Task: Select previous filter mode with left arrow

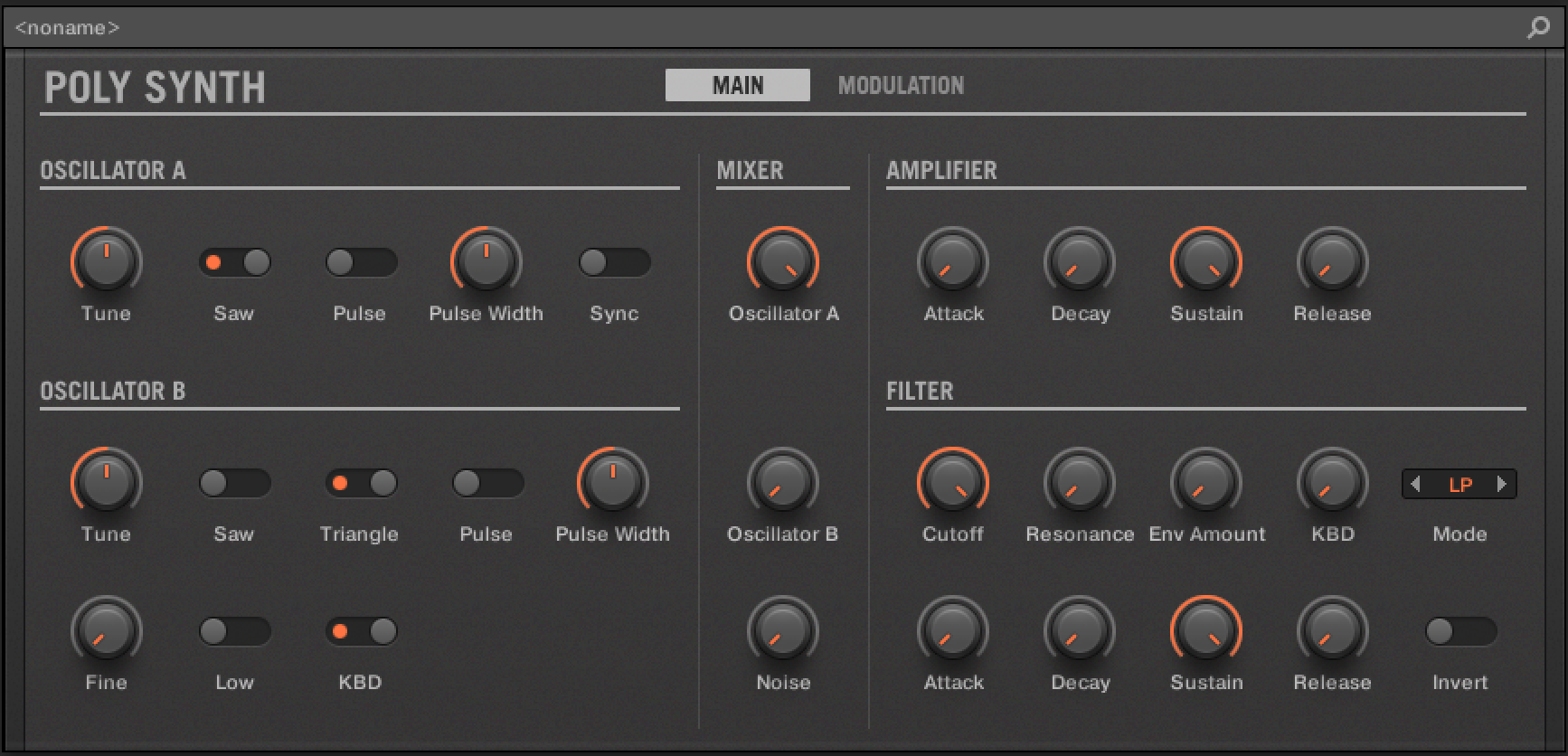Action: pyautogui.click(x=1416, y=484)
